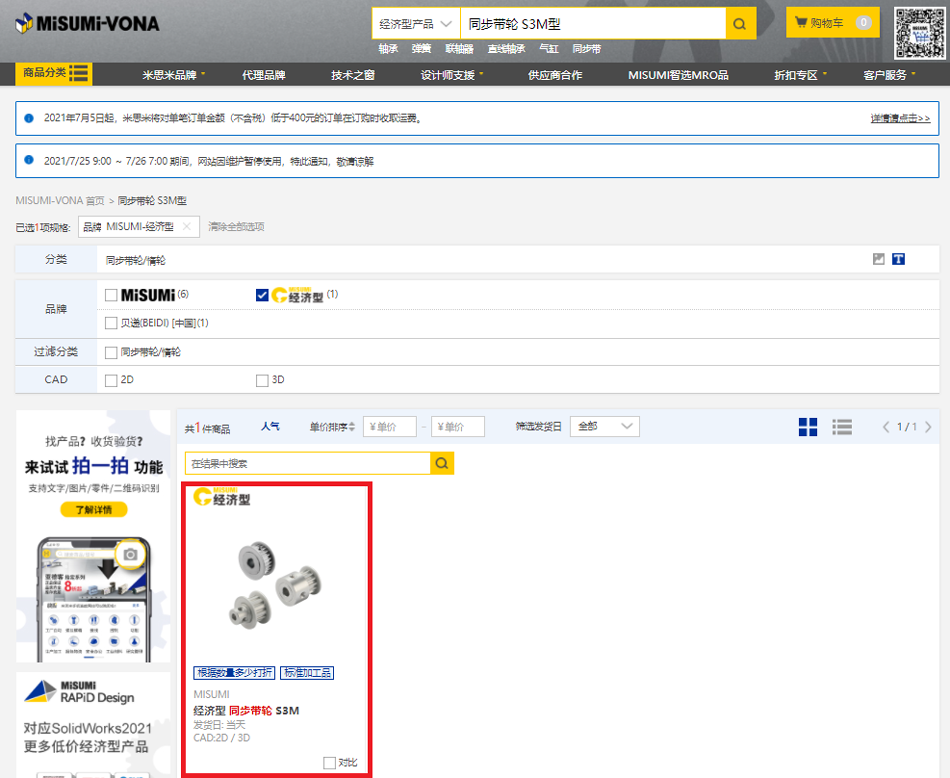950x778 pixels.
Task: Check the 2D CAD checkbox
Action: [111, 380]
